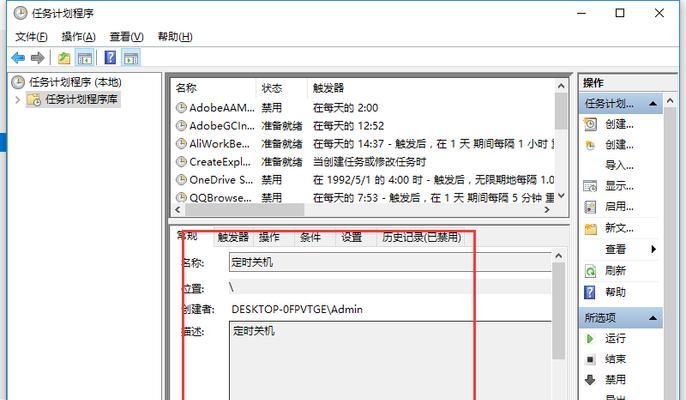Screen dimensions: 686x400
Task: Click the green refresh icon beside 刷新
Action: [590, 271]
